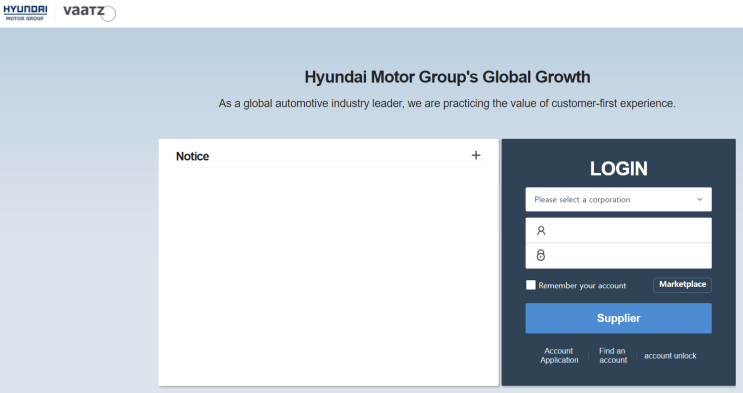Click the blue Supplier login button
The height and width of the screenshot is (393, 743).
[x=618, y=318]
